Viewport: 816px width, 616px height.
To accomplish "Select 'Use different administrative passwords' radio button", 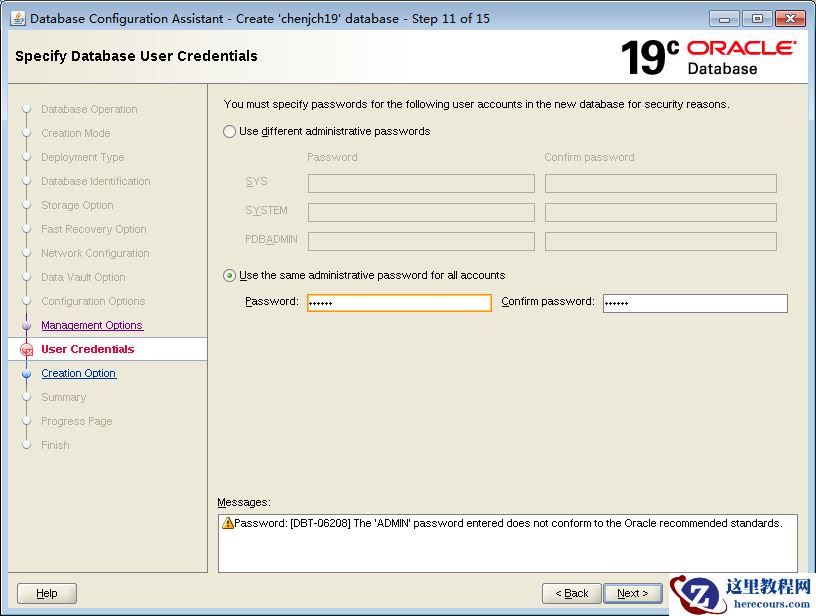I will tap(229, 132).
